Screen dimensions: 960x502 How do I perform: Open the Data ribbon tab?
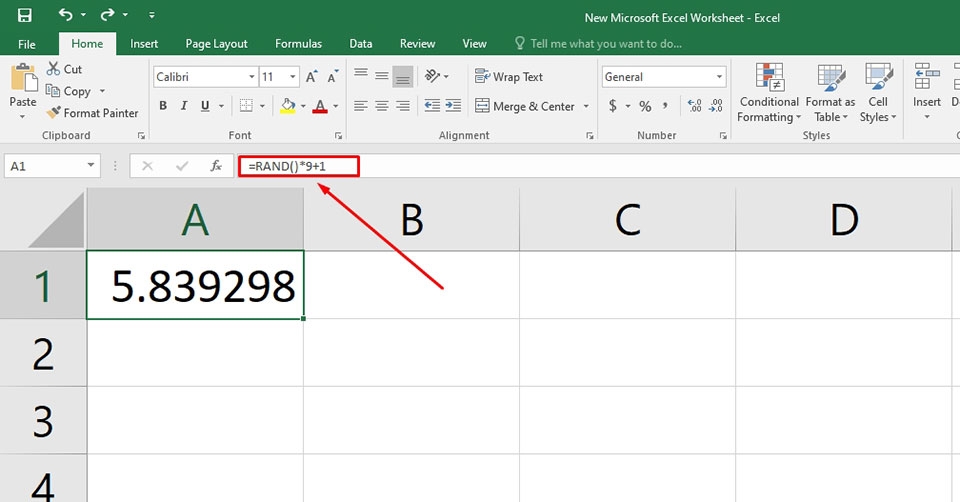(361, 44)
